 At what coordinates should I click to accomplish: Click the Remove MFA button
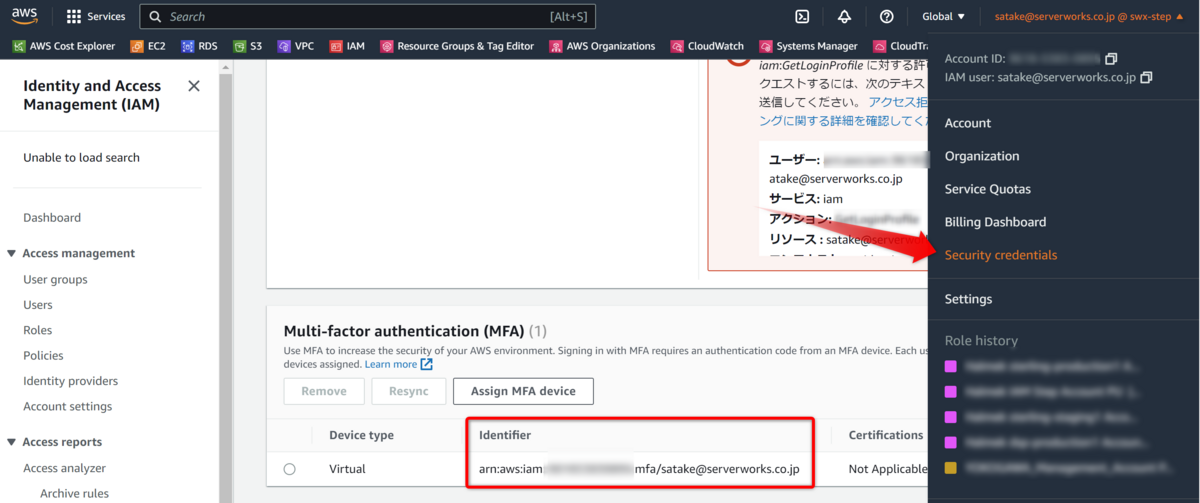pos(324,391)
